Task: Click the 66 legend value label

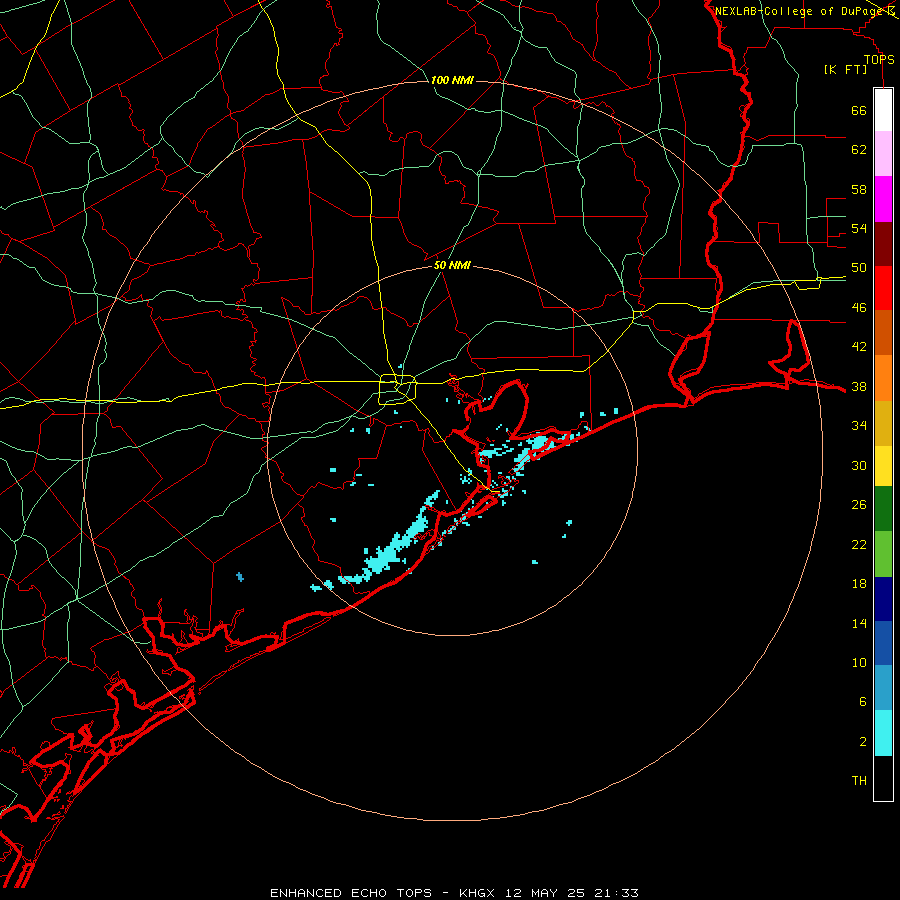Action: click(x=859, y=111)
